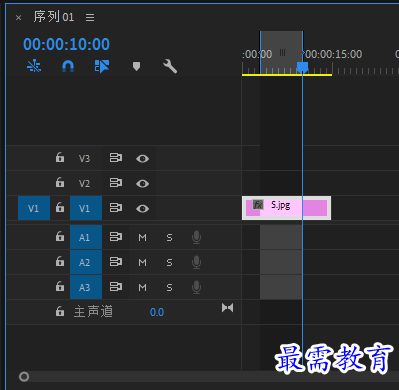
Task: Toggle sync lock on V3
Action: point(116,157)
